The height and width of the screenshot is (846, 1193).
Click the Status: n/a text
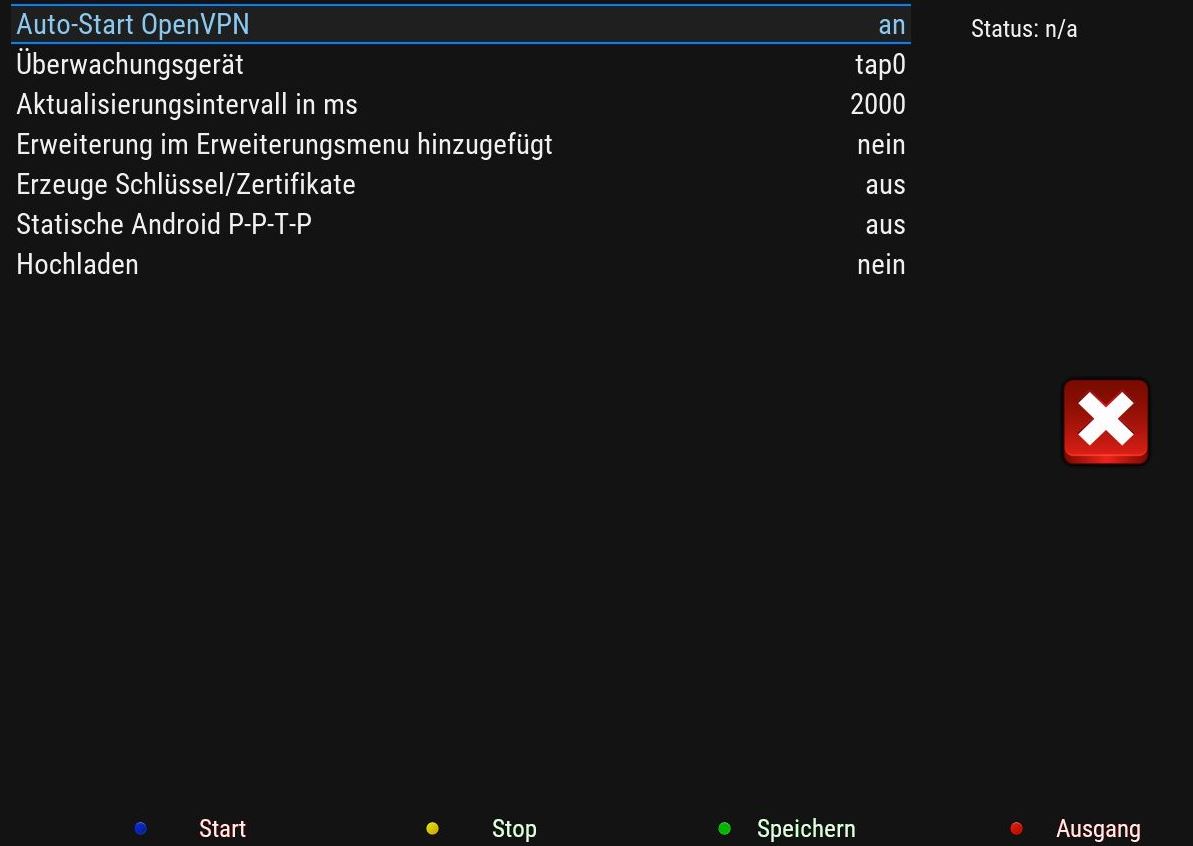1024,29
